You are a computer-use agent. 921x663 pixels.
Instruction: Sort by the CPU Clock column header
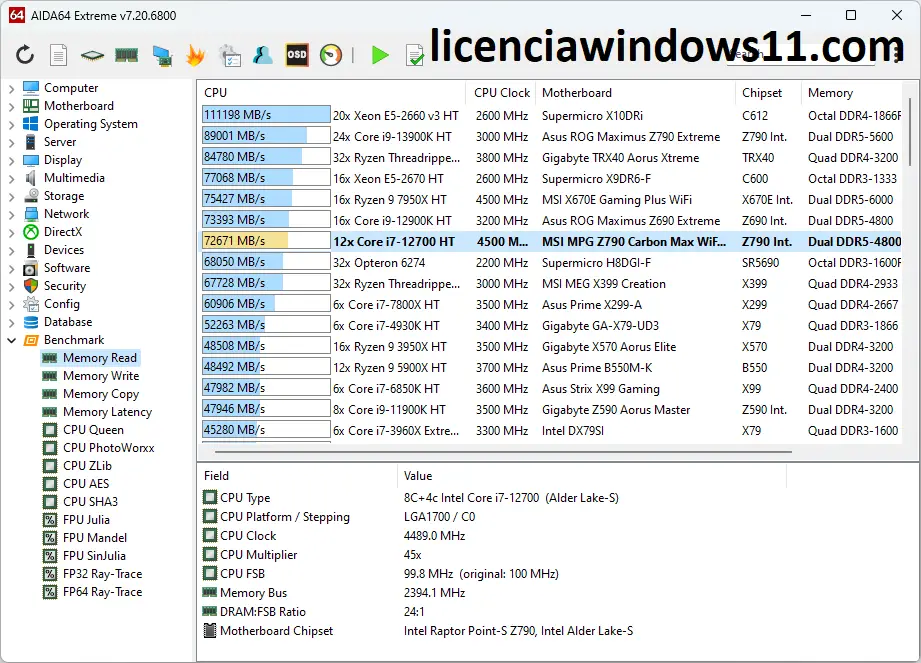tap(501, 93)
